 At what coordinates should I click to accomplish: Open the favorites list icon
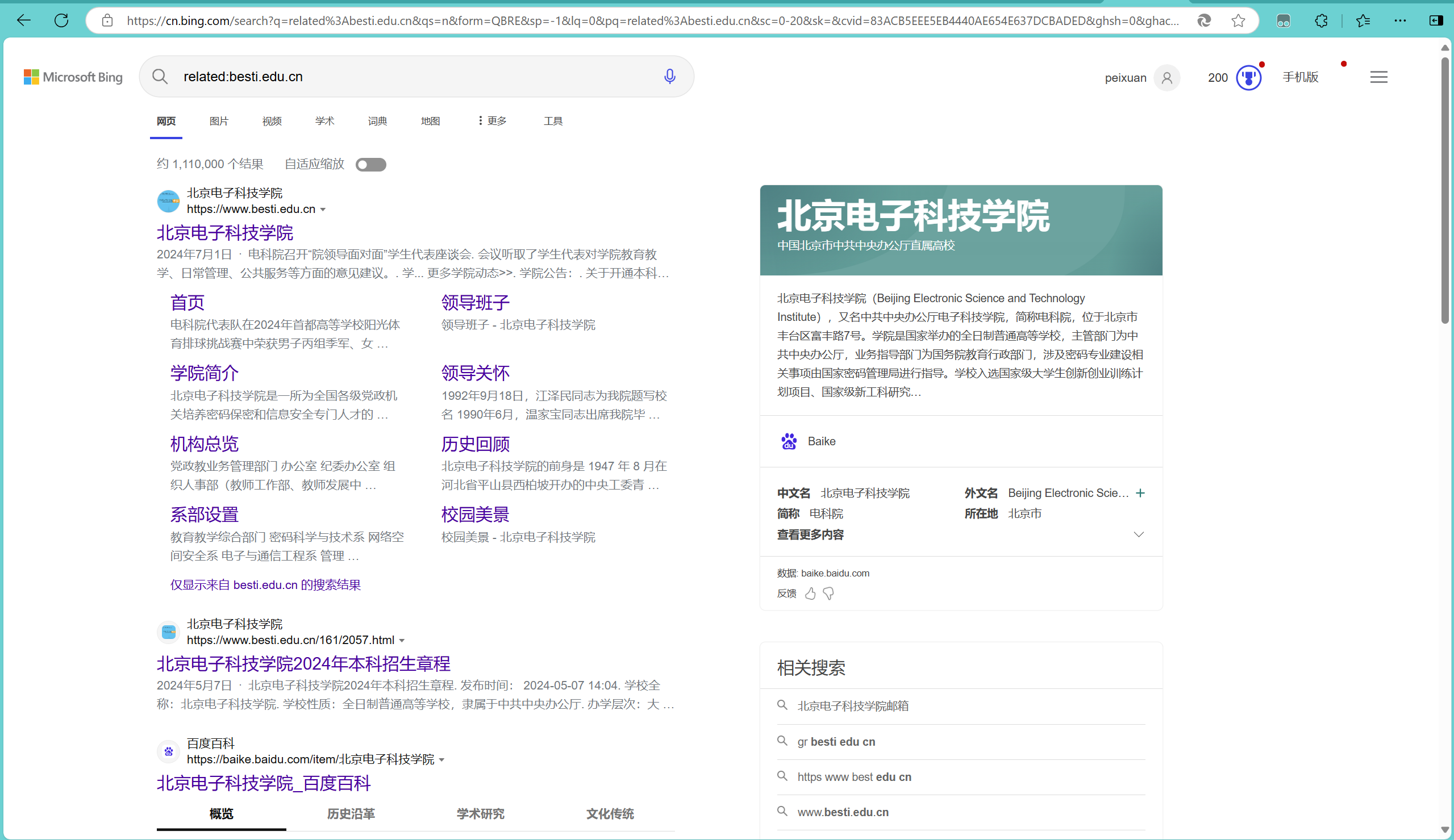pyautogui.click(x=1363, y=21)
